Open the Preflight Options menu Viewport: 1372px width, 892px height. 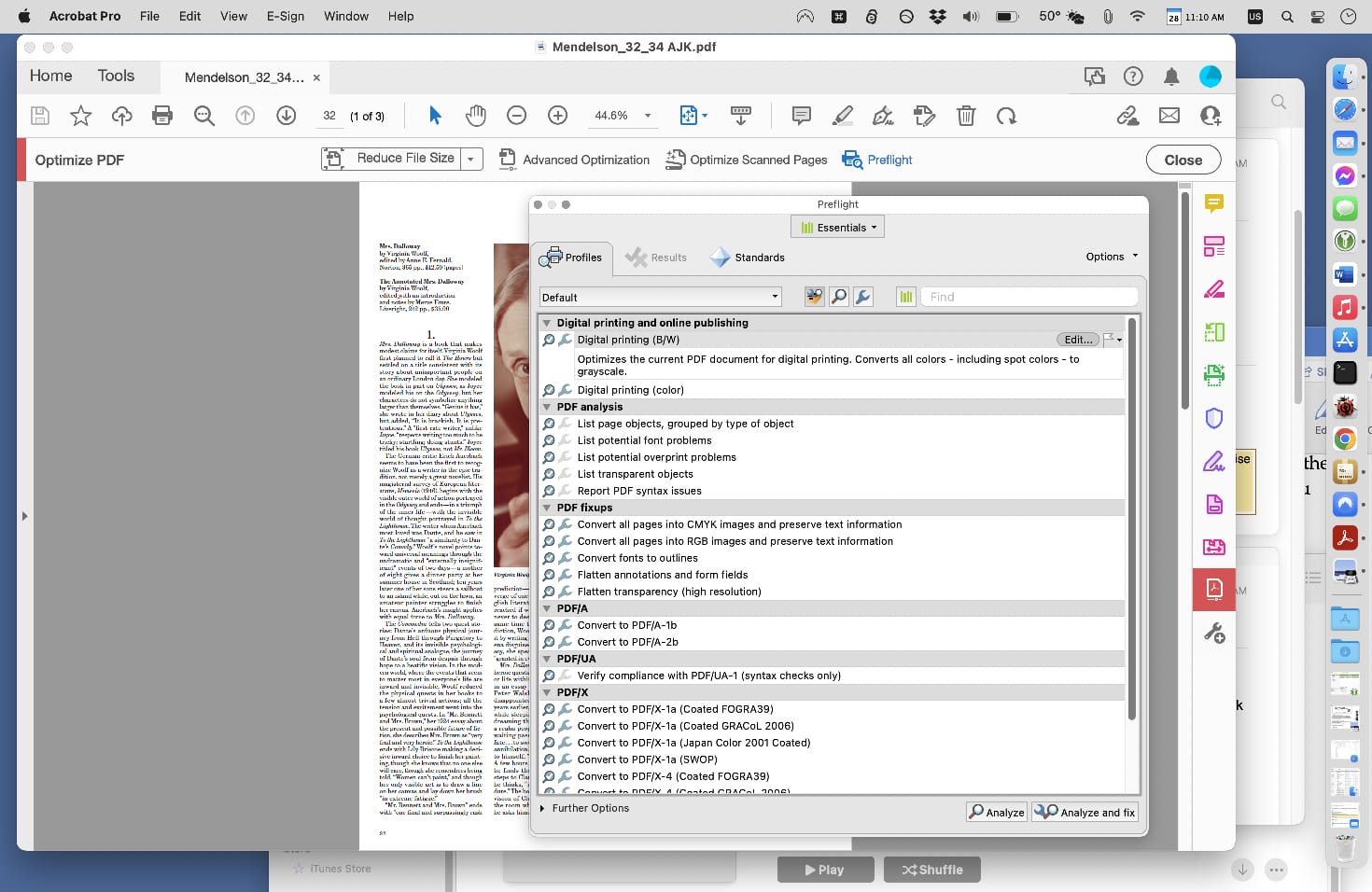(1112, 257)
